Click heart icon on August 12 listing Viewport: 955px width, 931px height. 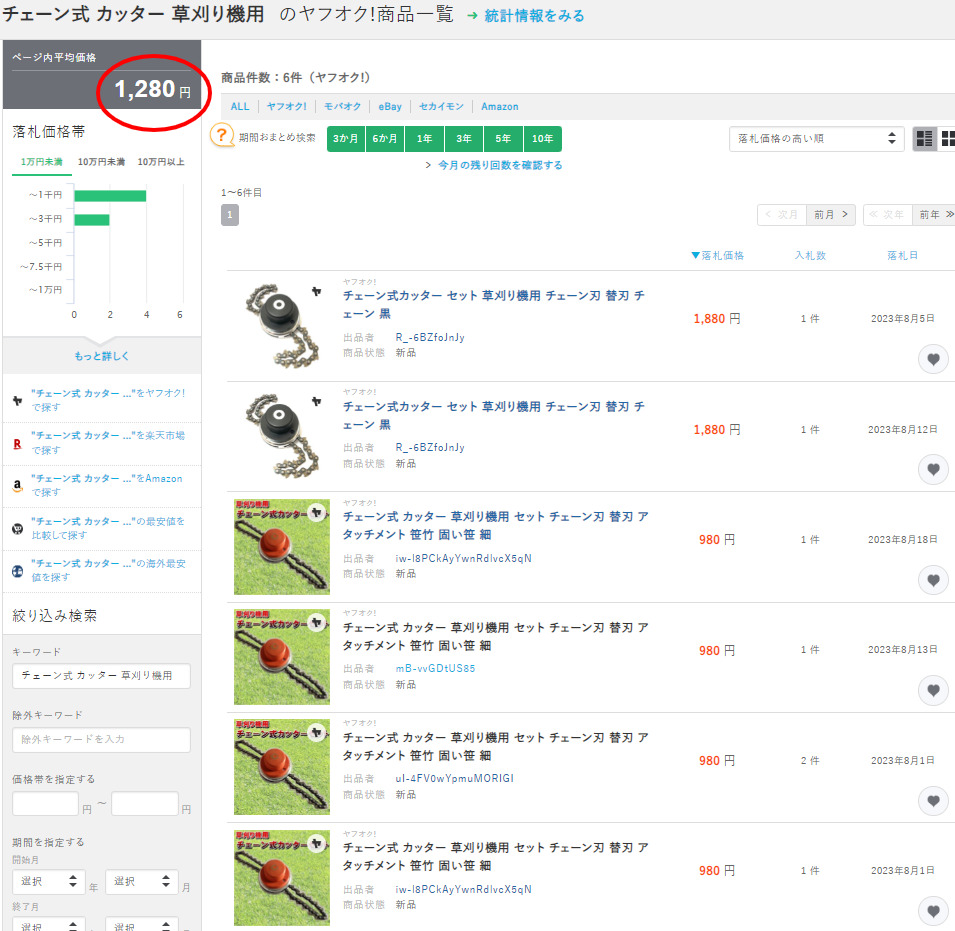point(932,469)
